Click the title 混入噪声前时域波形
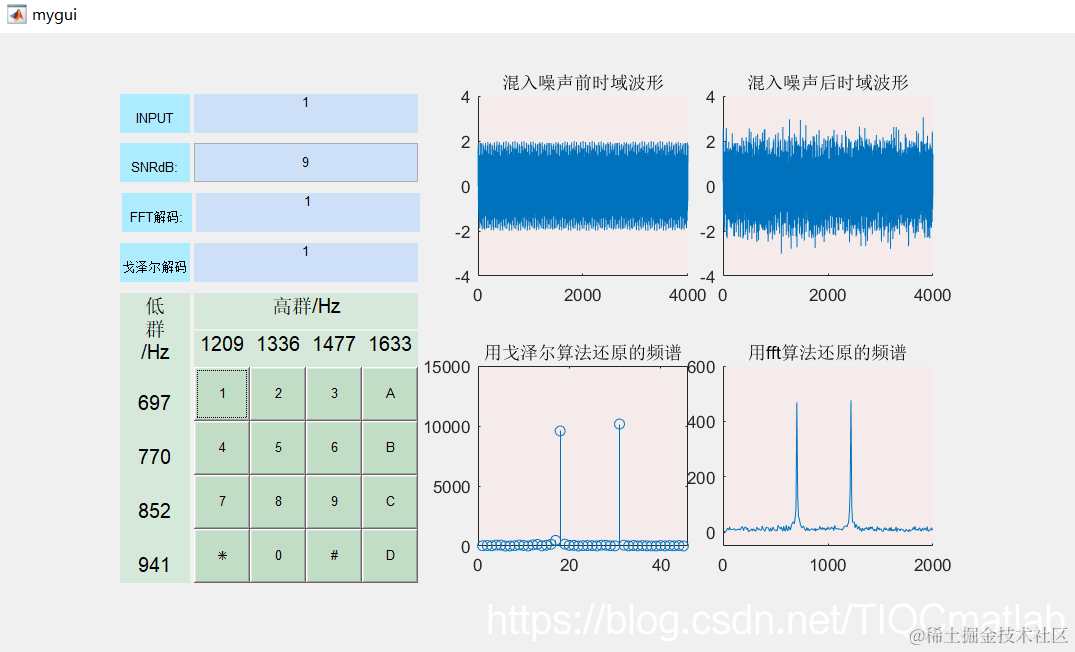The height and width of the screenshot is (652, 1075). pos(583,83)
